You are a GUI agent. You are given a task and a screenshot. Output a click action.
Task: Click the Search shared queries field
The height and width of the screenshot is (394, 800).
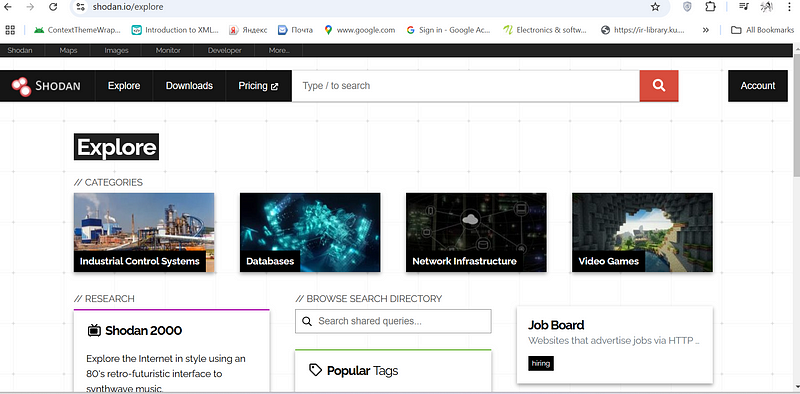393,321
